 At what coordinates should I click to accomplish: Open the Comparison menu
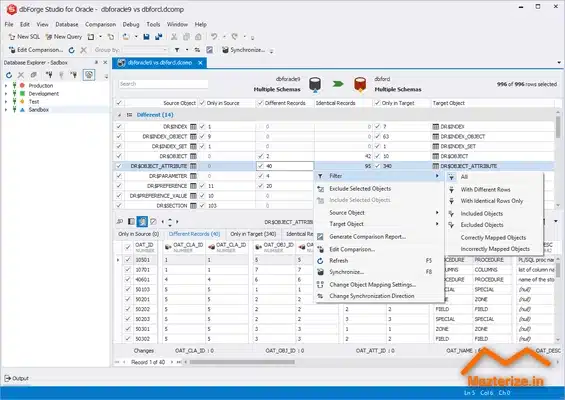[x=101, y=25]
